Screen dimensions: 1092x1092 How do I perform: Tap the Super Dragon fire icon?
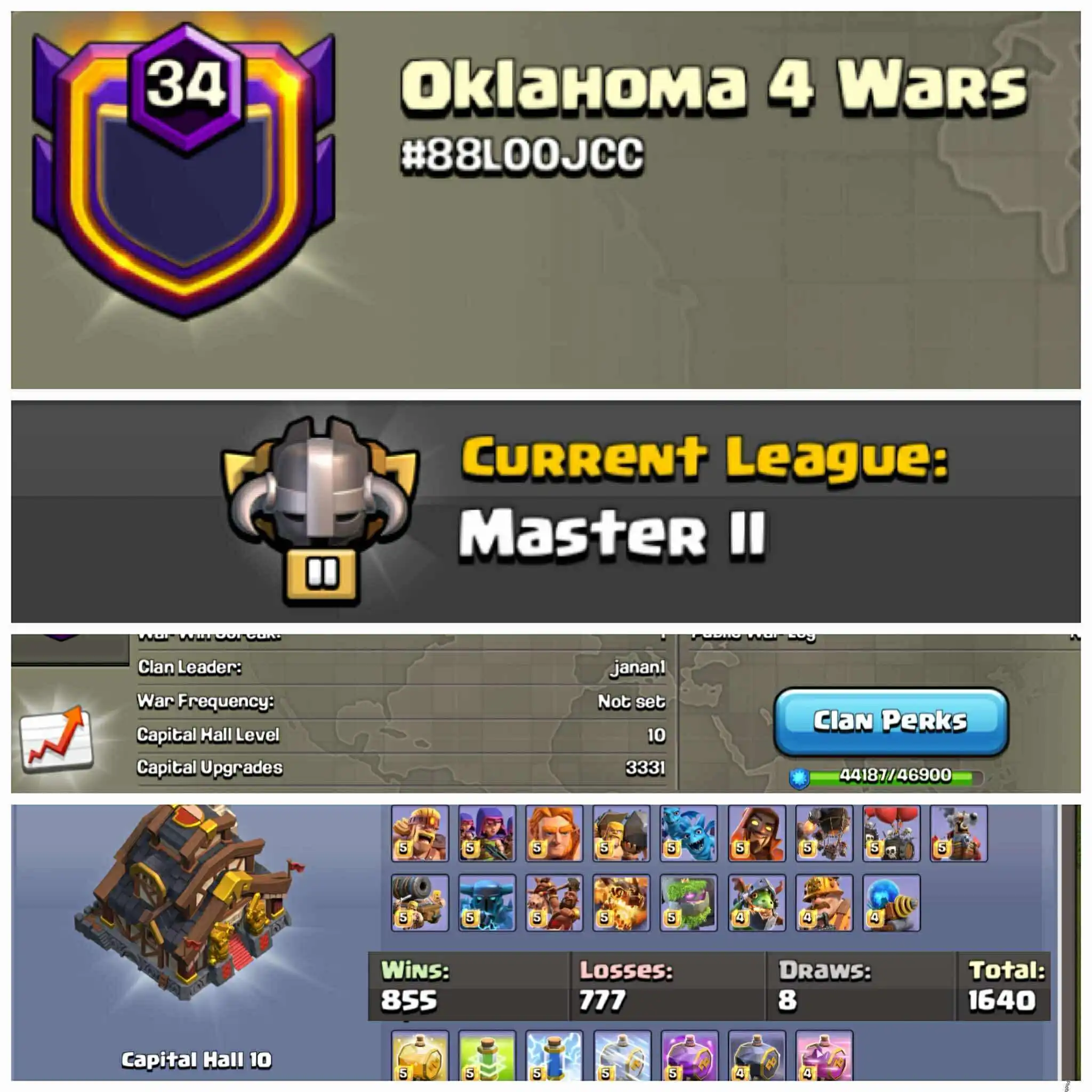click(x=621, y=903)
